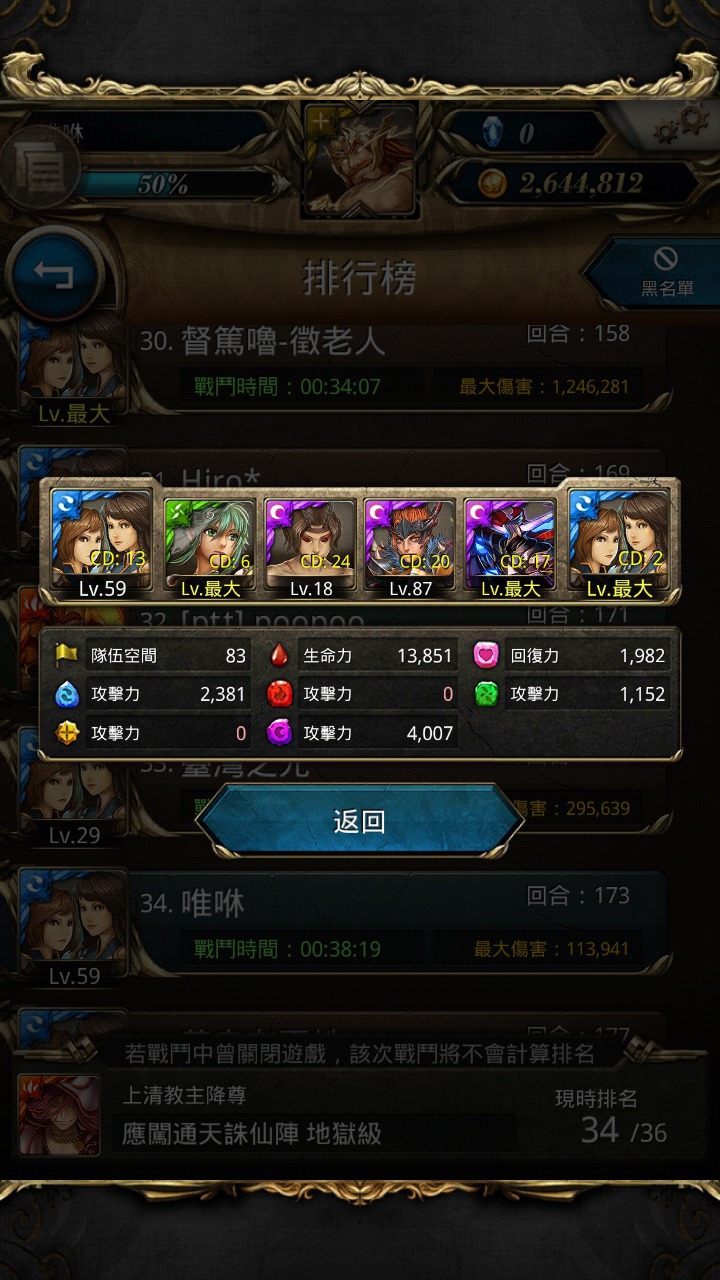Tap the 上清教主降尊 stage boss thumbnail
The image size is (720, 1280).
[59, 1115]
